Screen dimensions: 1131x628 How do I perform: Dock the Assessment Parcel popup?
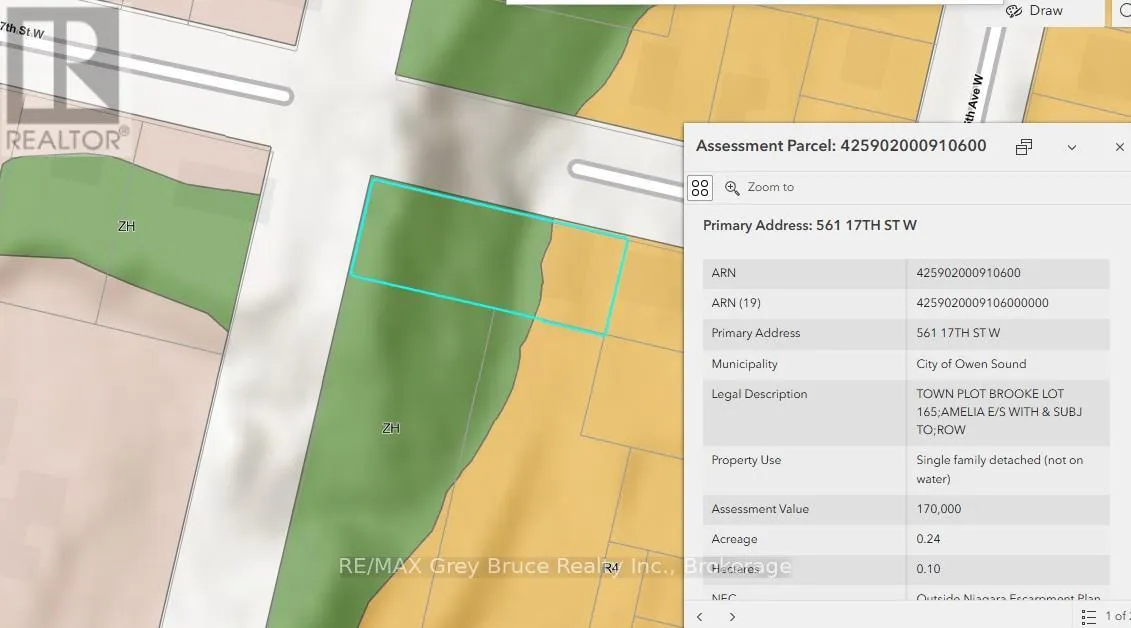(1023, 147)
